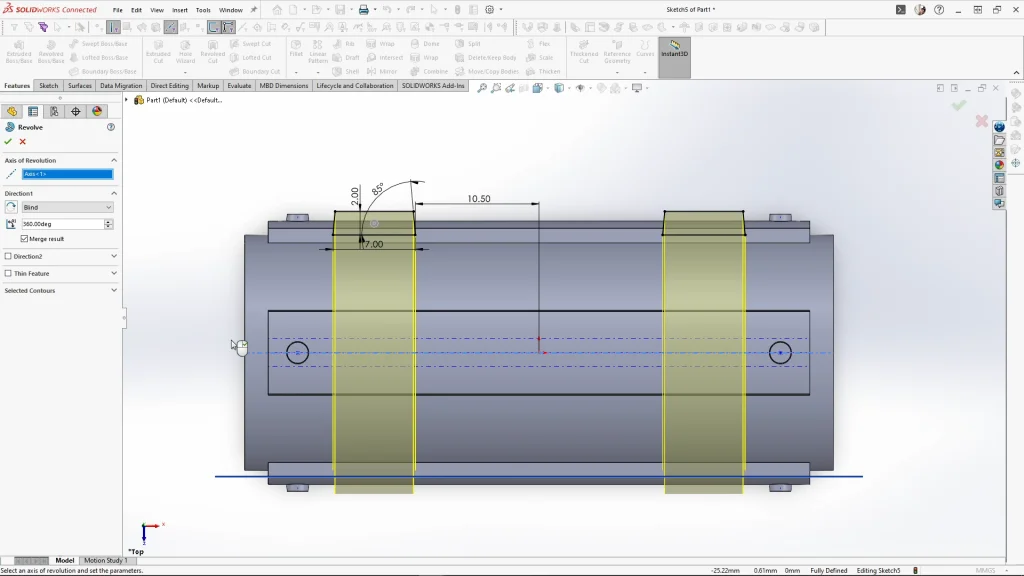Accept the Revolve with the green checkmark

(8, 142)
